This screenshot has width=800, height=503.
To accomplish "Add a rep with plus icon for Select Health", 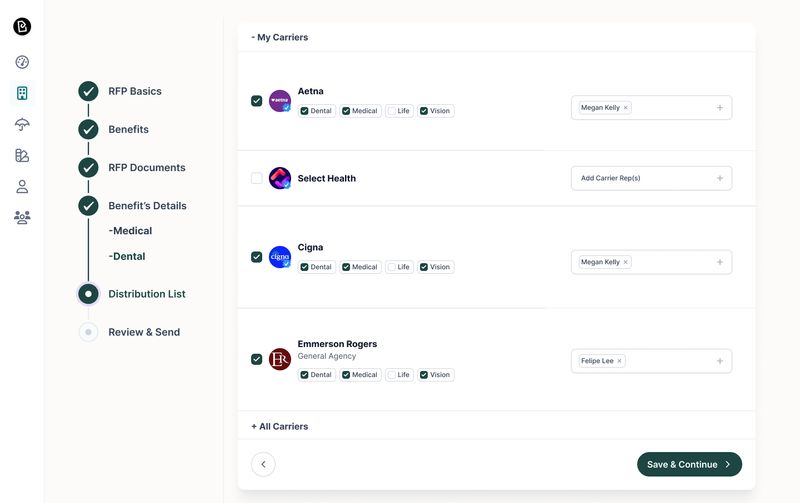I will 720,178.
